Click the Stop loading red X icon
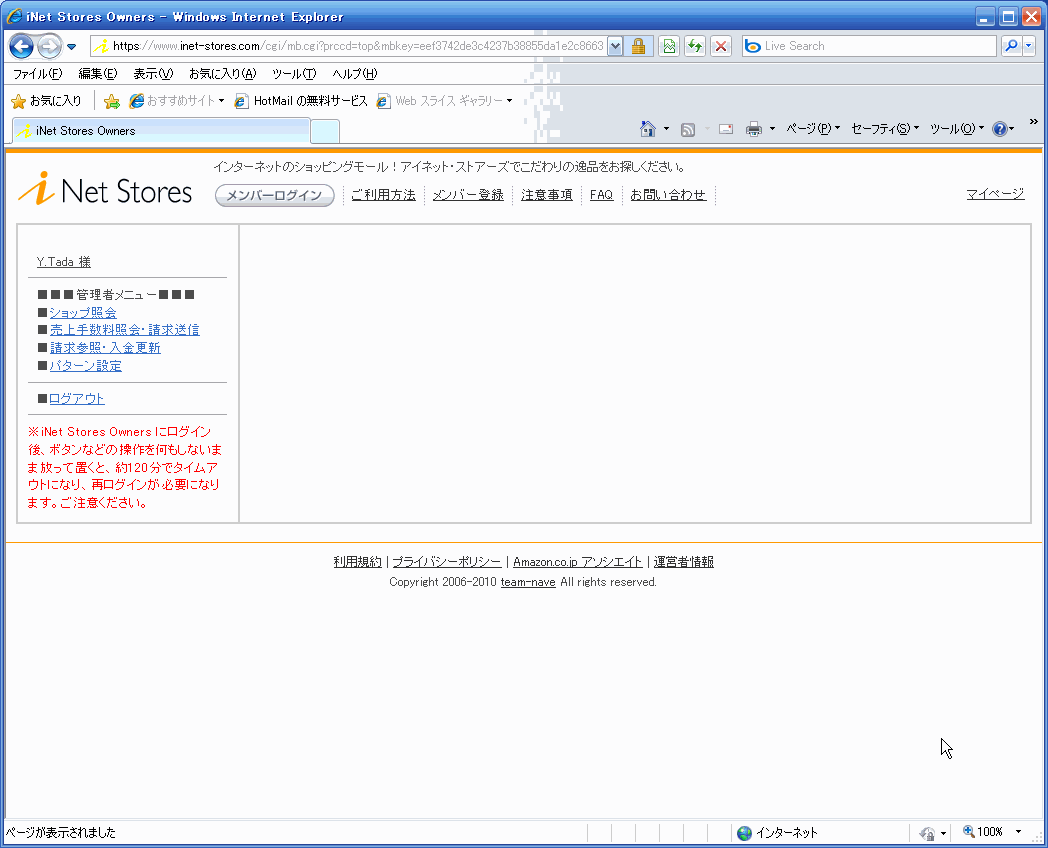Image resolution: width=1048 pixels, height=848 pixels. pyautogui.click(x=720, y=46)
